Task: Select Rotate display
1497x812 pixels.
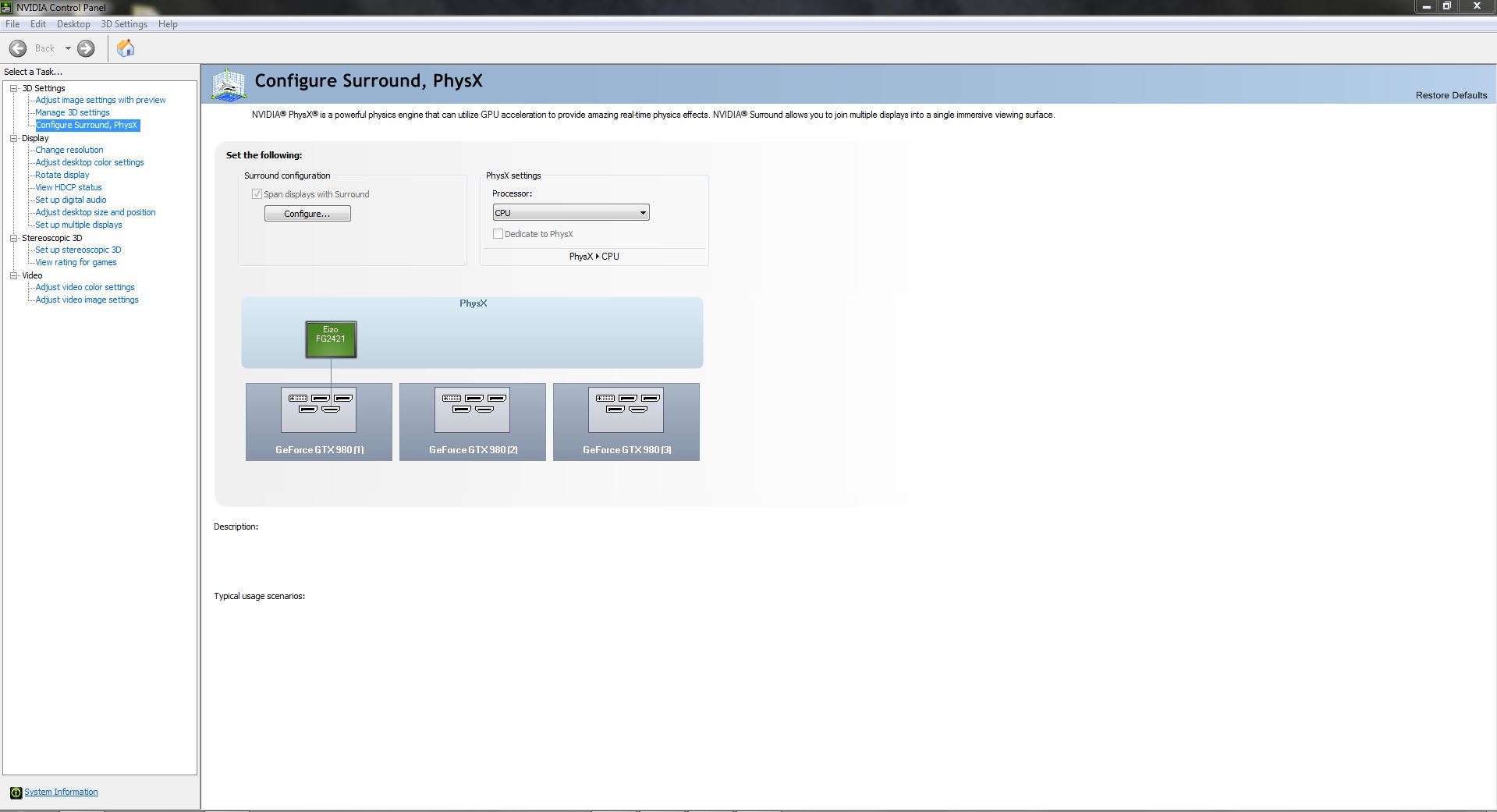Action: click(62, 175)
